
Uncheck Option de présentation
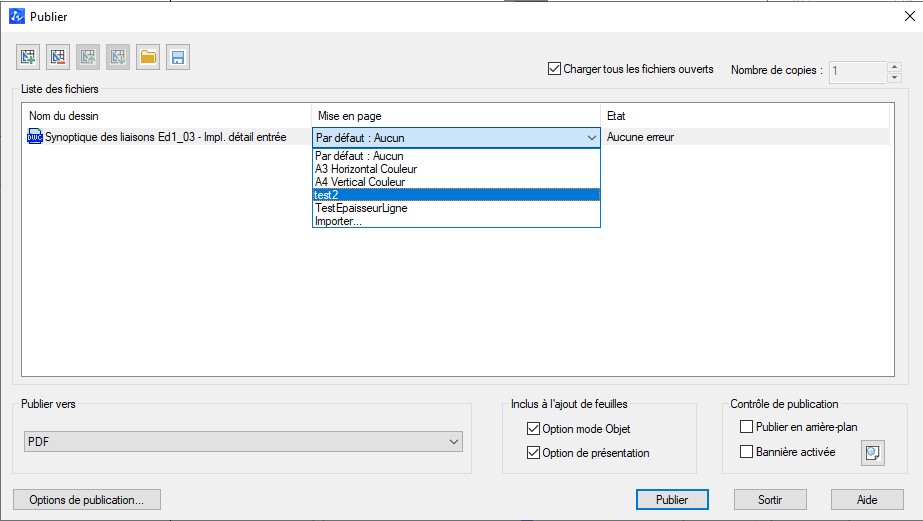(533, 453)
